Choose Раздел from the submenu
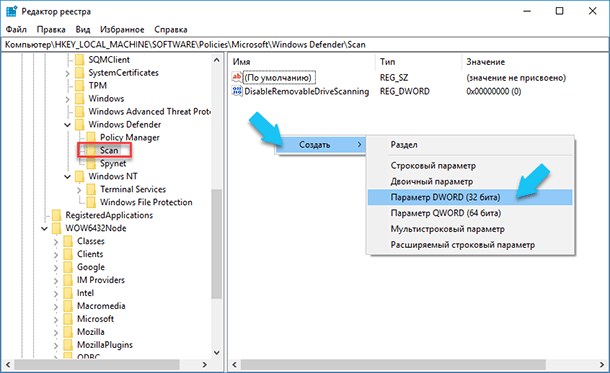610x373 pixels. click(470, 145)
